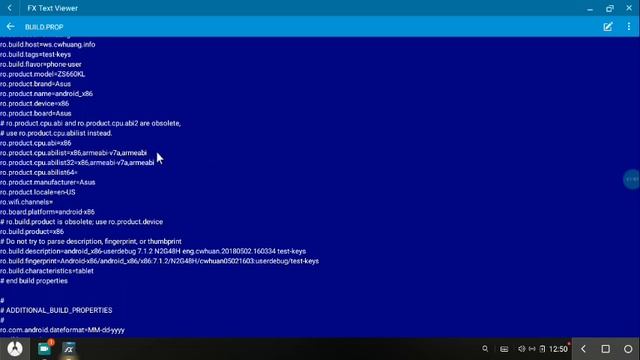Click the comment 'use ro.product.cpu.abilist instead'
This screenshot has width=640, height=360.
(56, 133)
